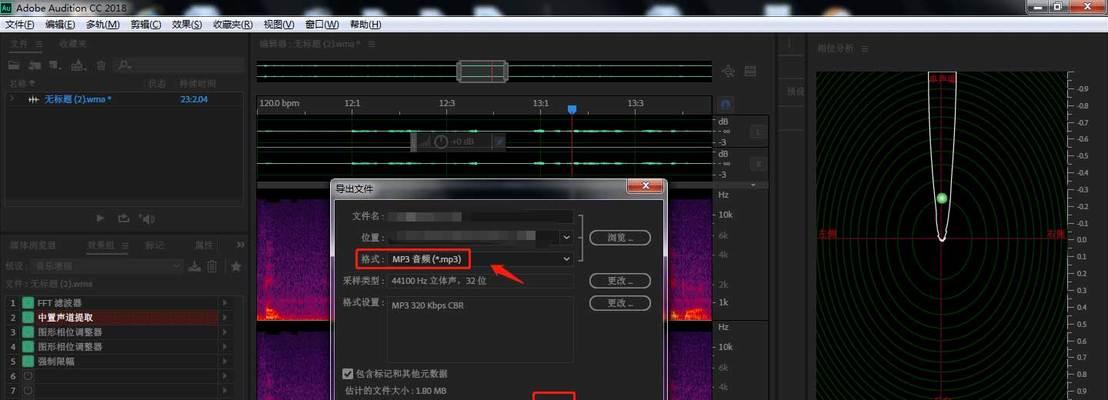Show more panel tabs via double chevron
Screen dimensions: 1108x400
coord(240,245)
